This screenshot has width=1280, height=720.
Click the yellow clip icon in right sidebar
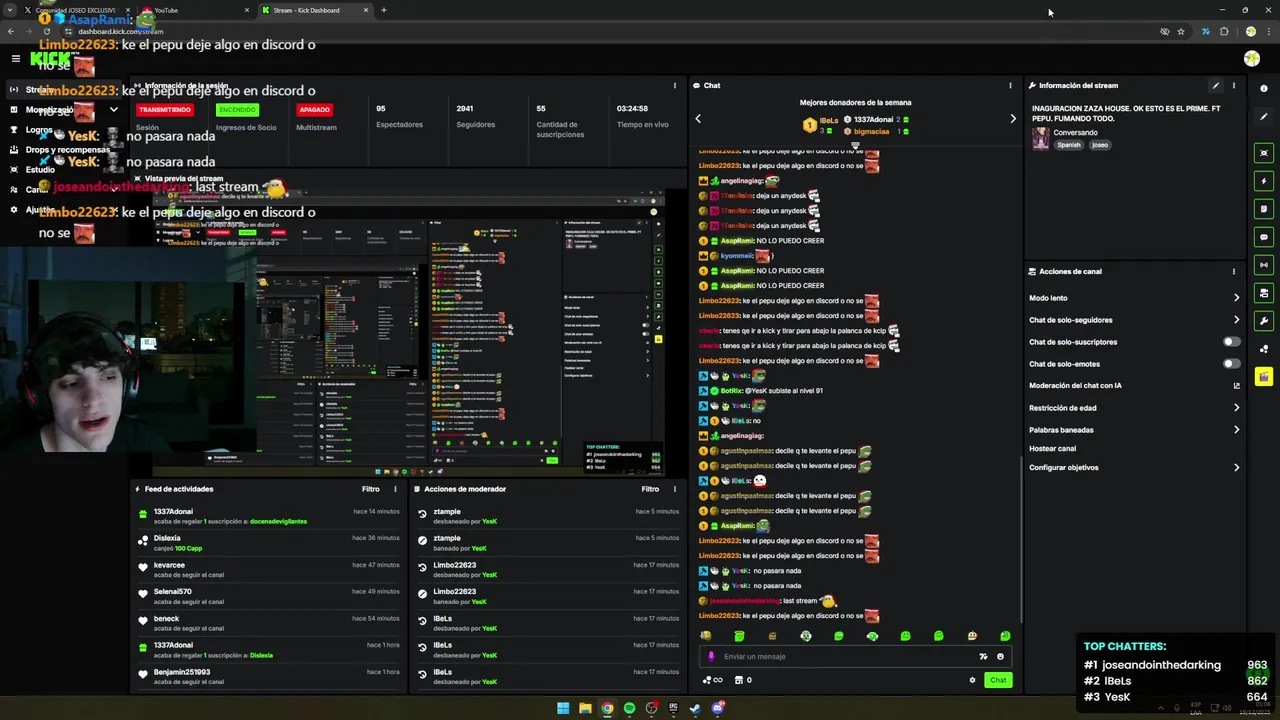[1264, 377]
